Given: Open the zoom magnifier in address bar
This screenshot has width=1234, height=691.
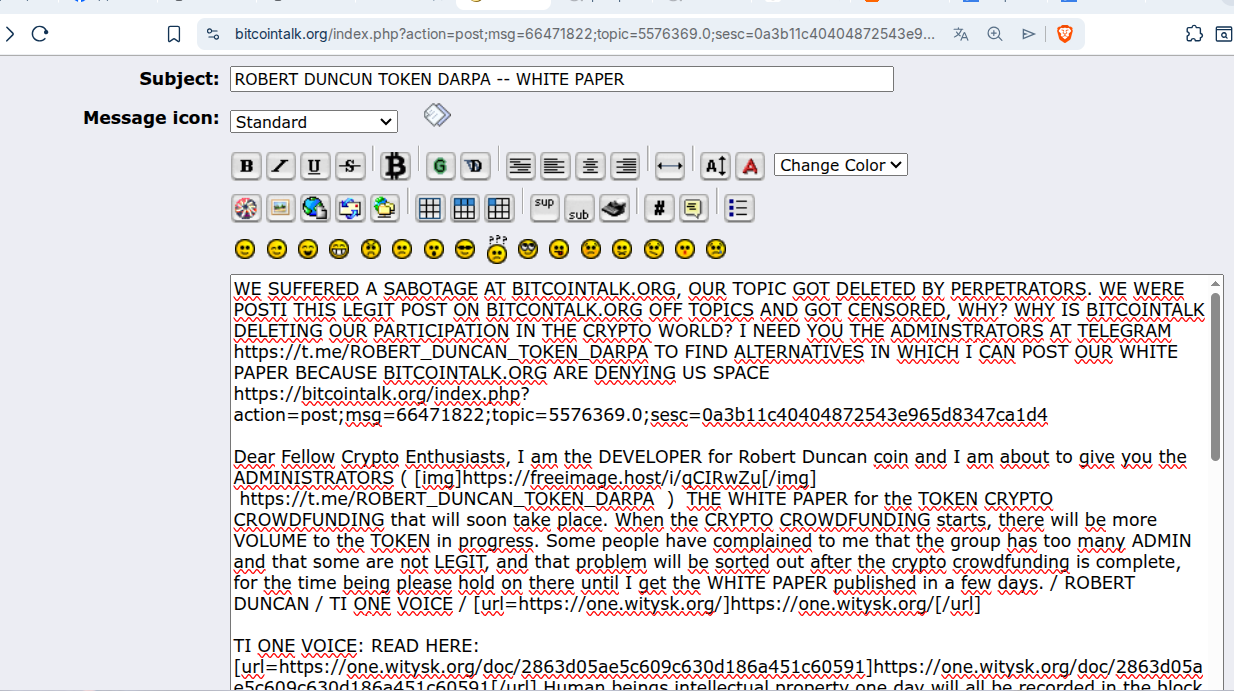Looking at the screenshot, I should pyautogui.click(x=995, y=34).
